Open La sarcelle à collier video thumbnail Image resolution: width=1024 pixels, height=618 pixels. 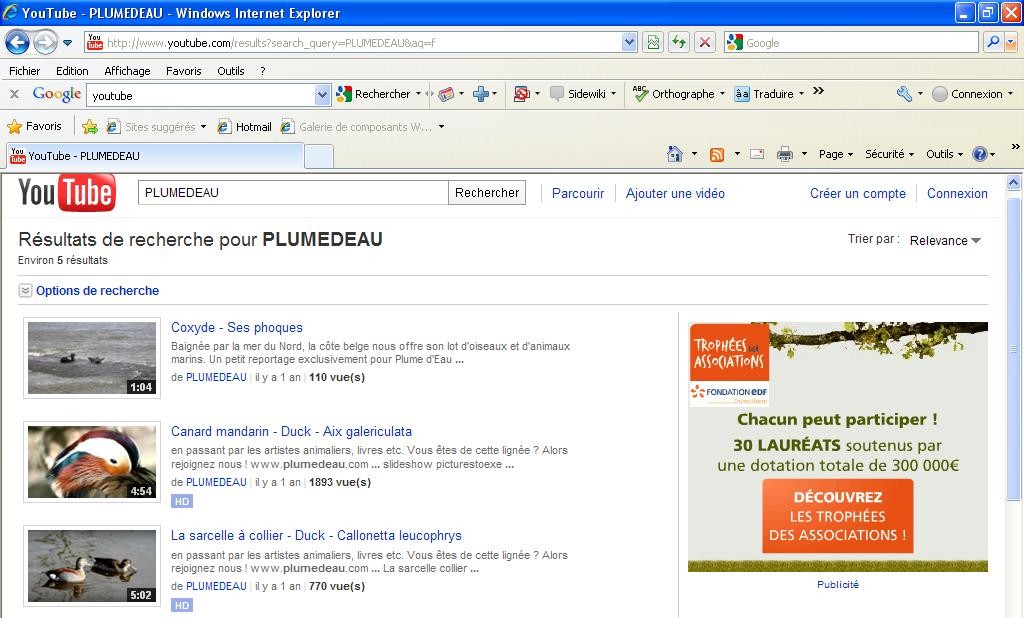(92, 566)
